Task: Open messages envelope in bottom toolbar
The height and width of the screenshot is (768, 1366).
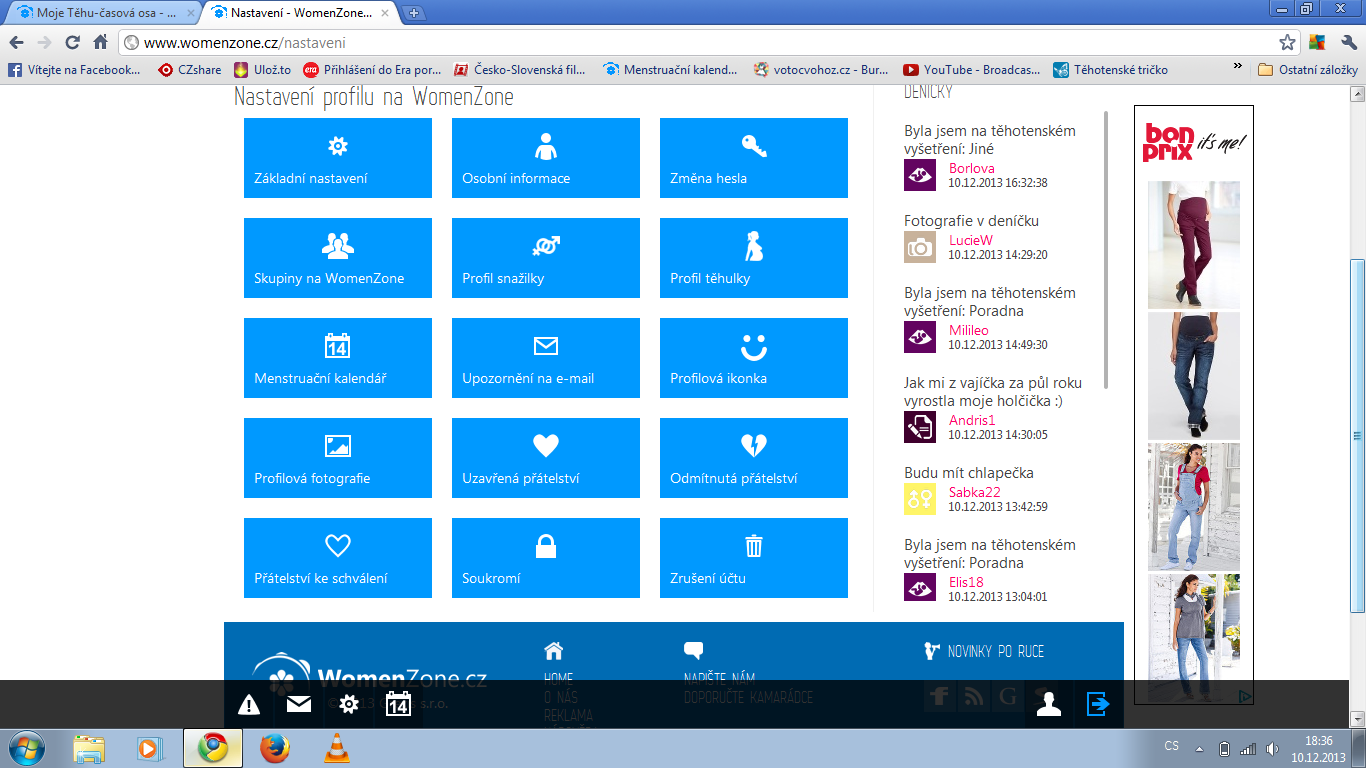Action: (x=299, y=705)
